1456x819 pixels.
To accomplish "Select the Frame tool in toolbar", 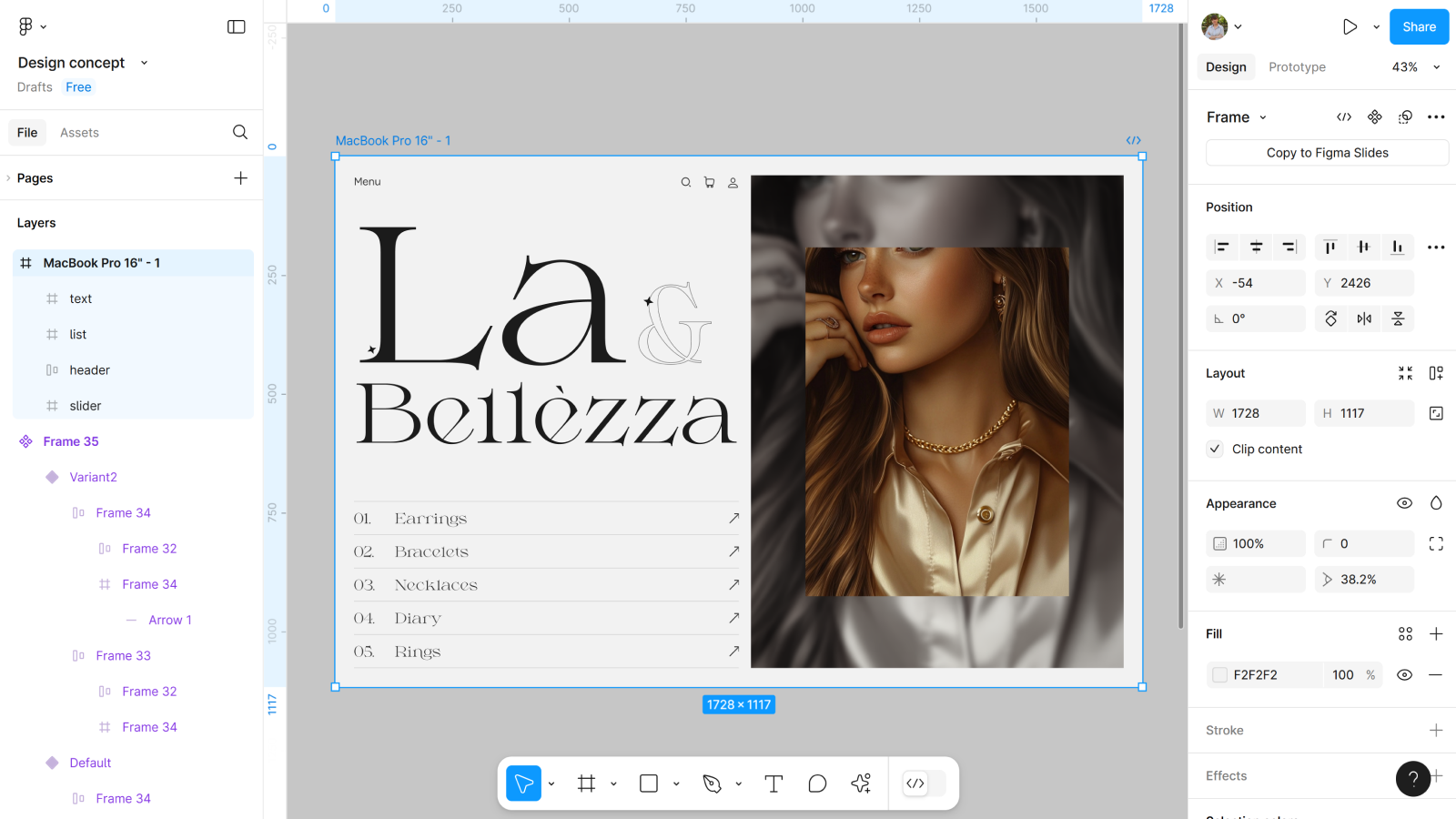I will pyautogui.click(x=587, y=784).
